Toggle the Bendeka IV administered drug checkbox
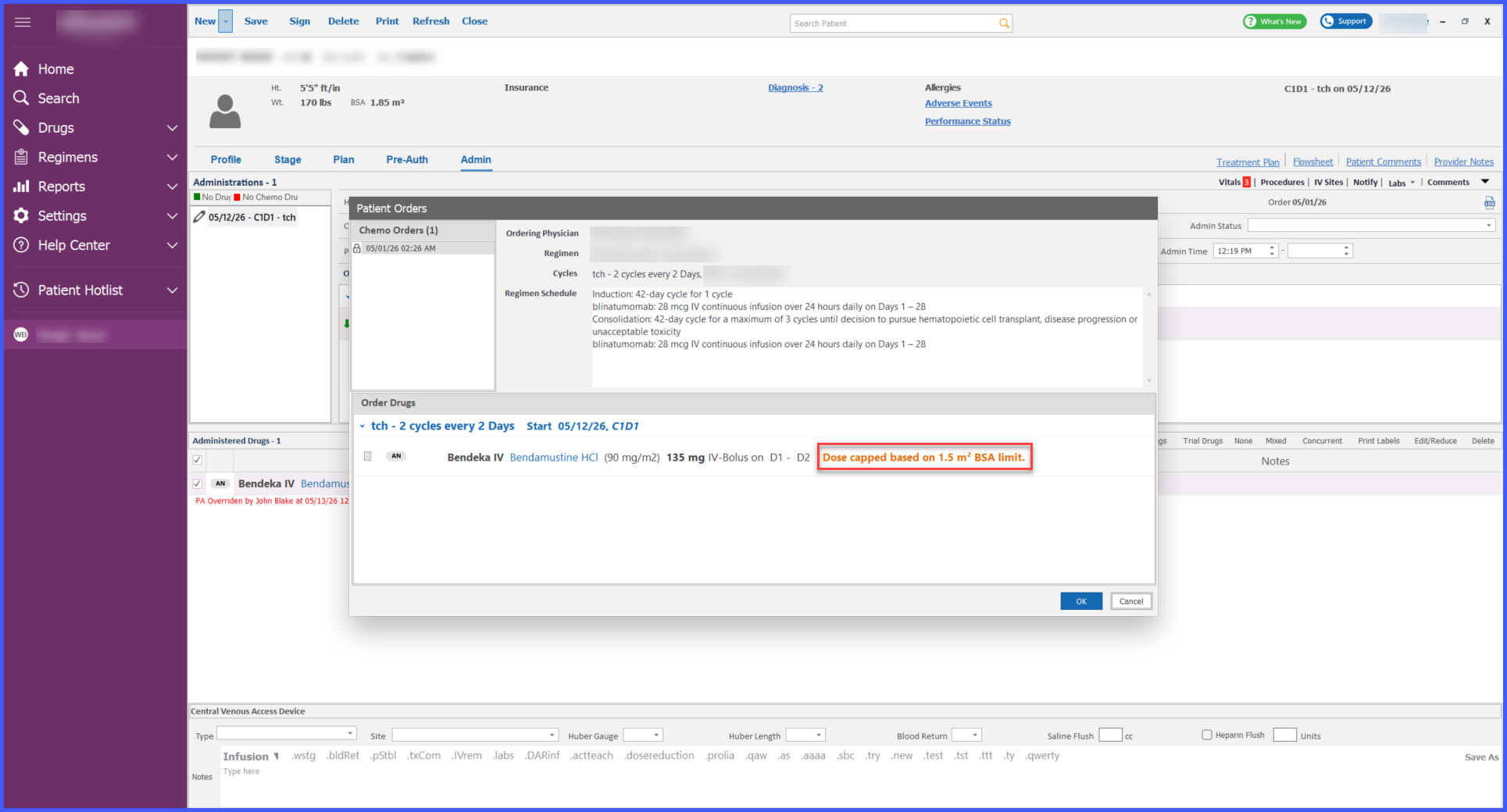Image resolution: width=1507 pixels, height=812 pixels. coord(198,484)
